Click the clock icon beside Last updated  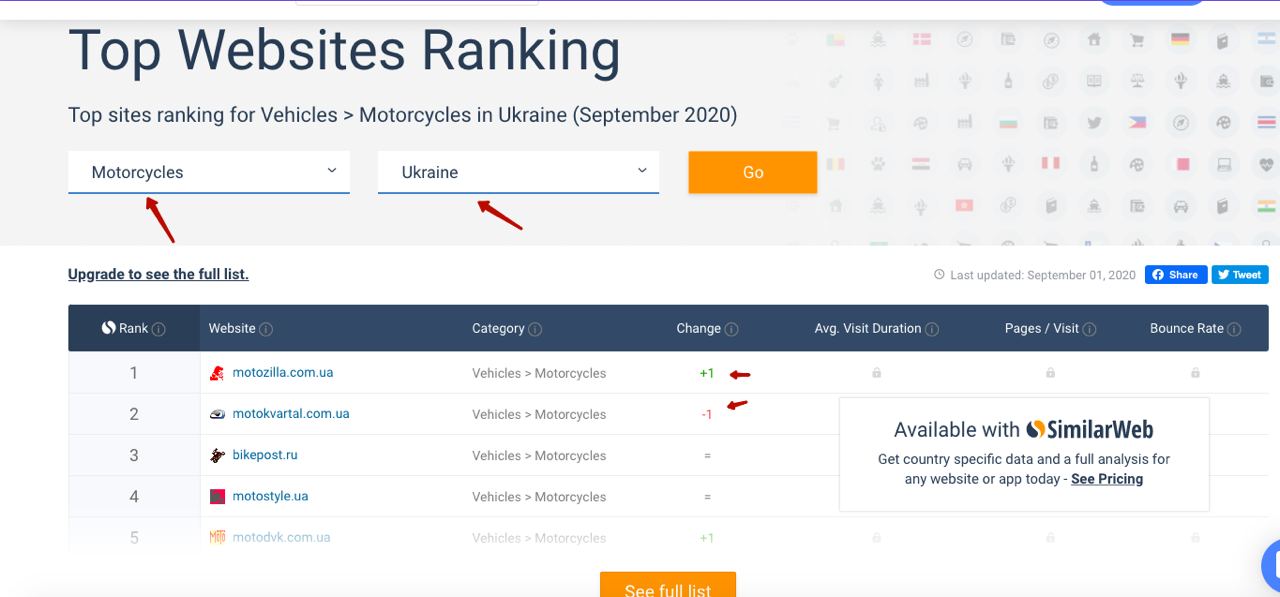click(939, 274)
